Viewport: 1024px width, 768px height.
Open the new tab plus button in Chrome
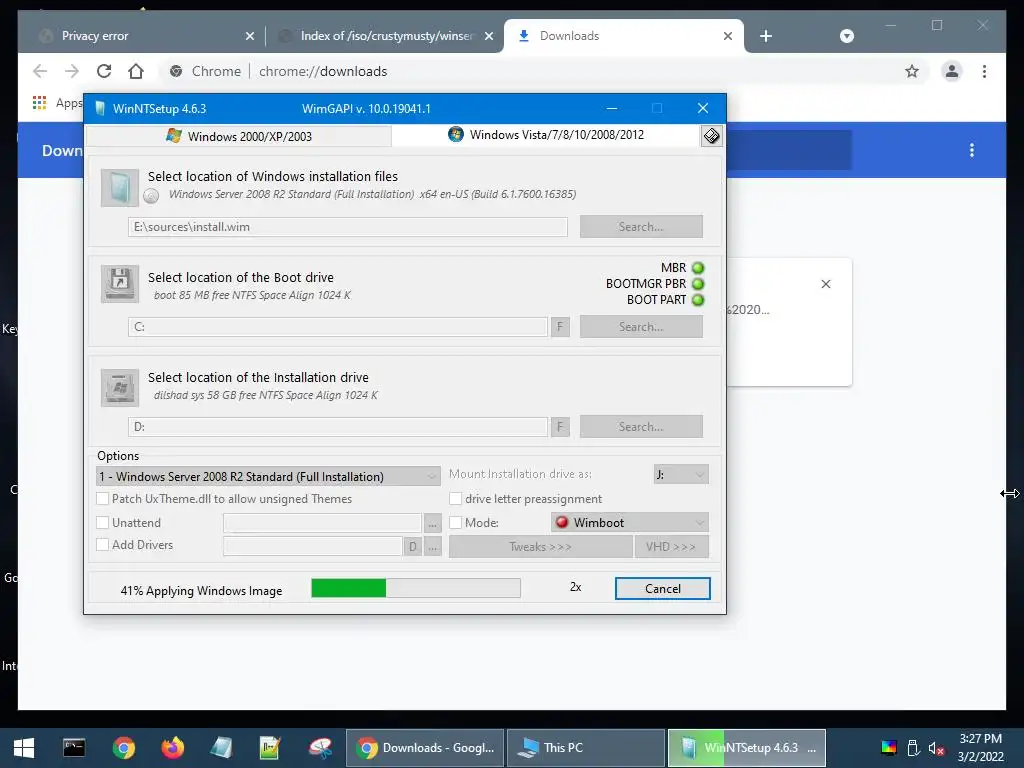766,36
